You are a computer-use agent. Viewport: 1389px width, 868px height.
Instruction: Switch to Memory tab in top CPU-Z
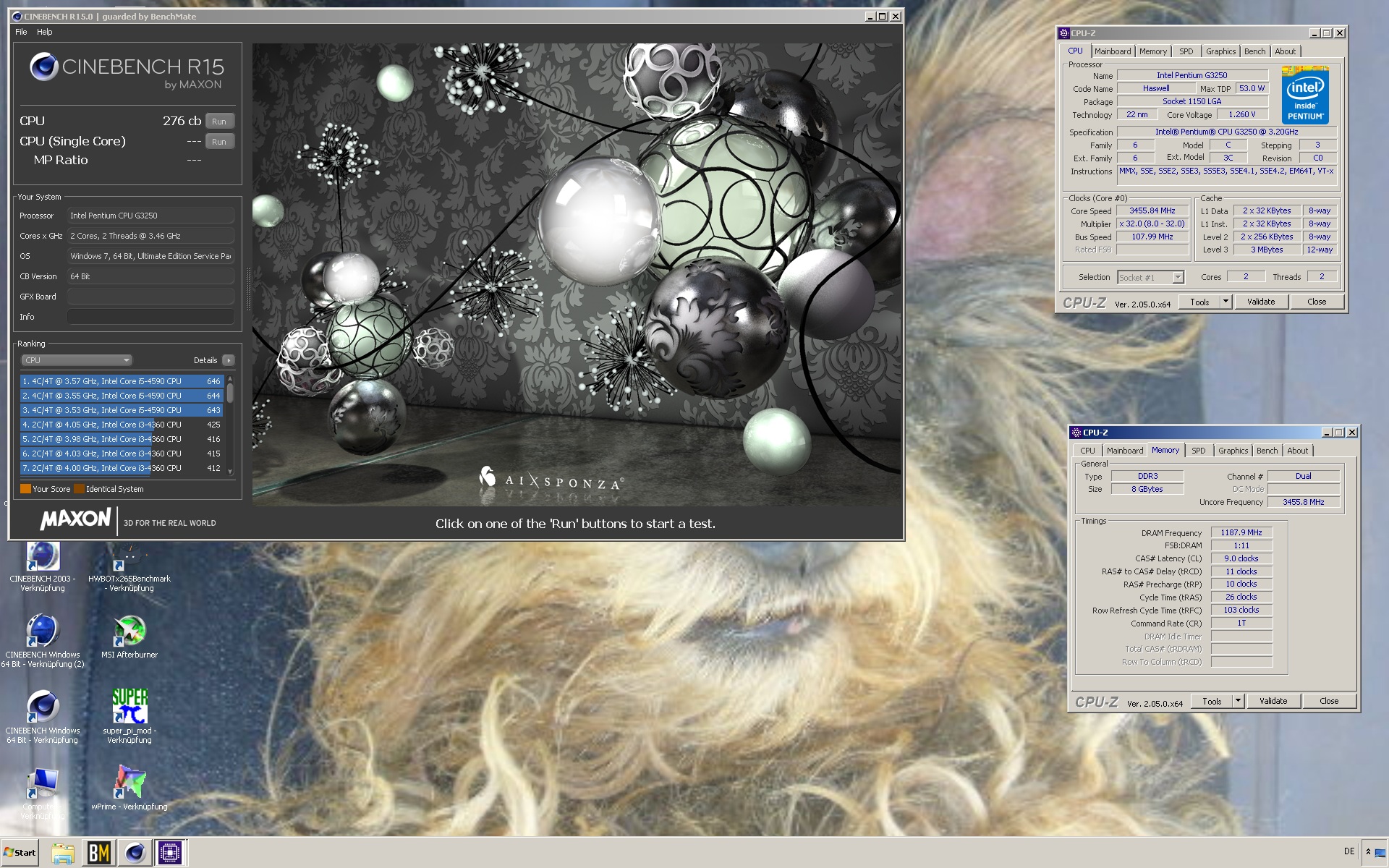click(x=1152, y=51)
